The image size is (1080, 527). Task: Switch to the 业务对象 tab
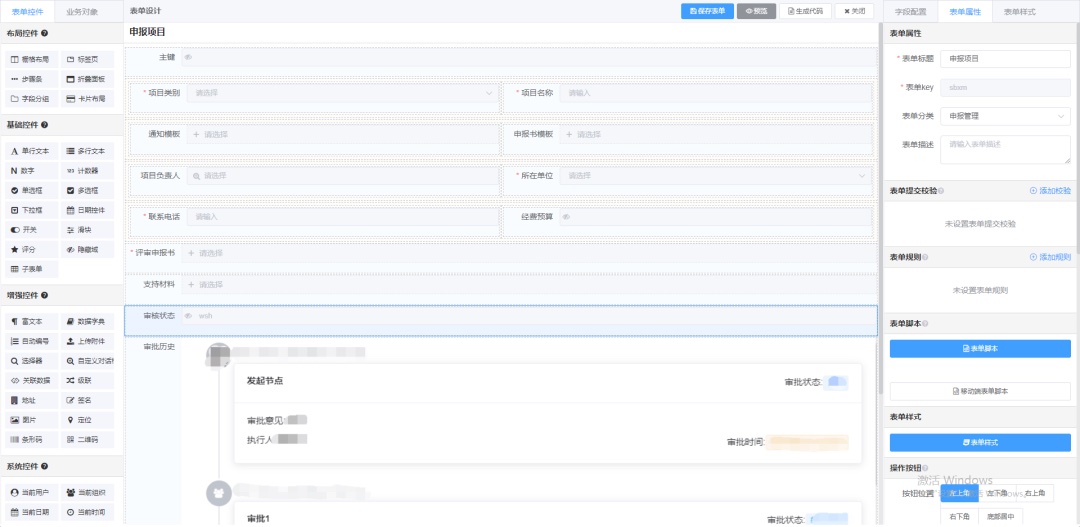click(x=82, y=12)
